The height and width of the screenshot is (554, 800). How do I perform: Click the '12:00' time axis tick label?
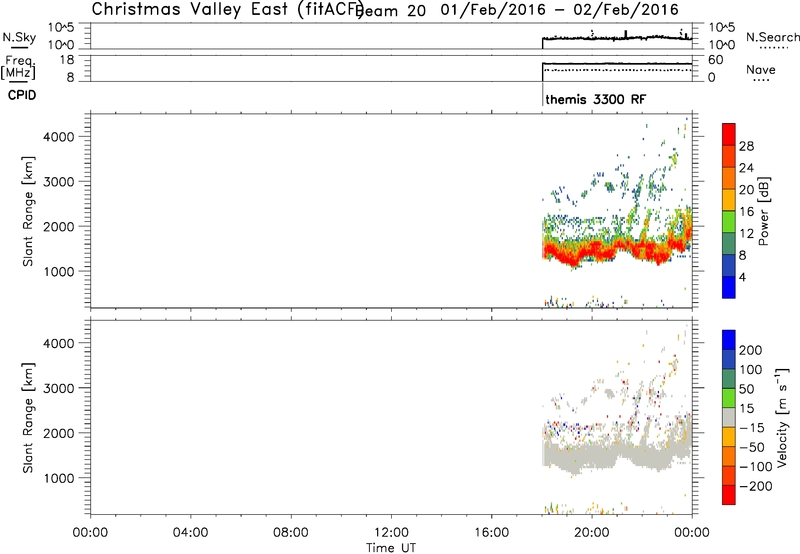(x=391, y=532)
